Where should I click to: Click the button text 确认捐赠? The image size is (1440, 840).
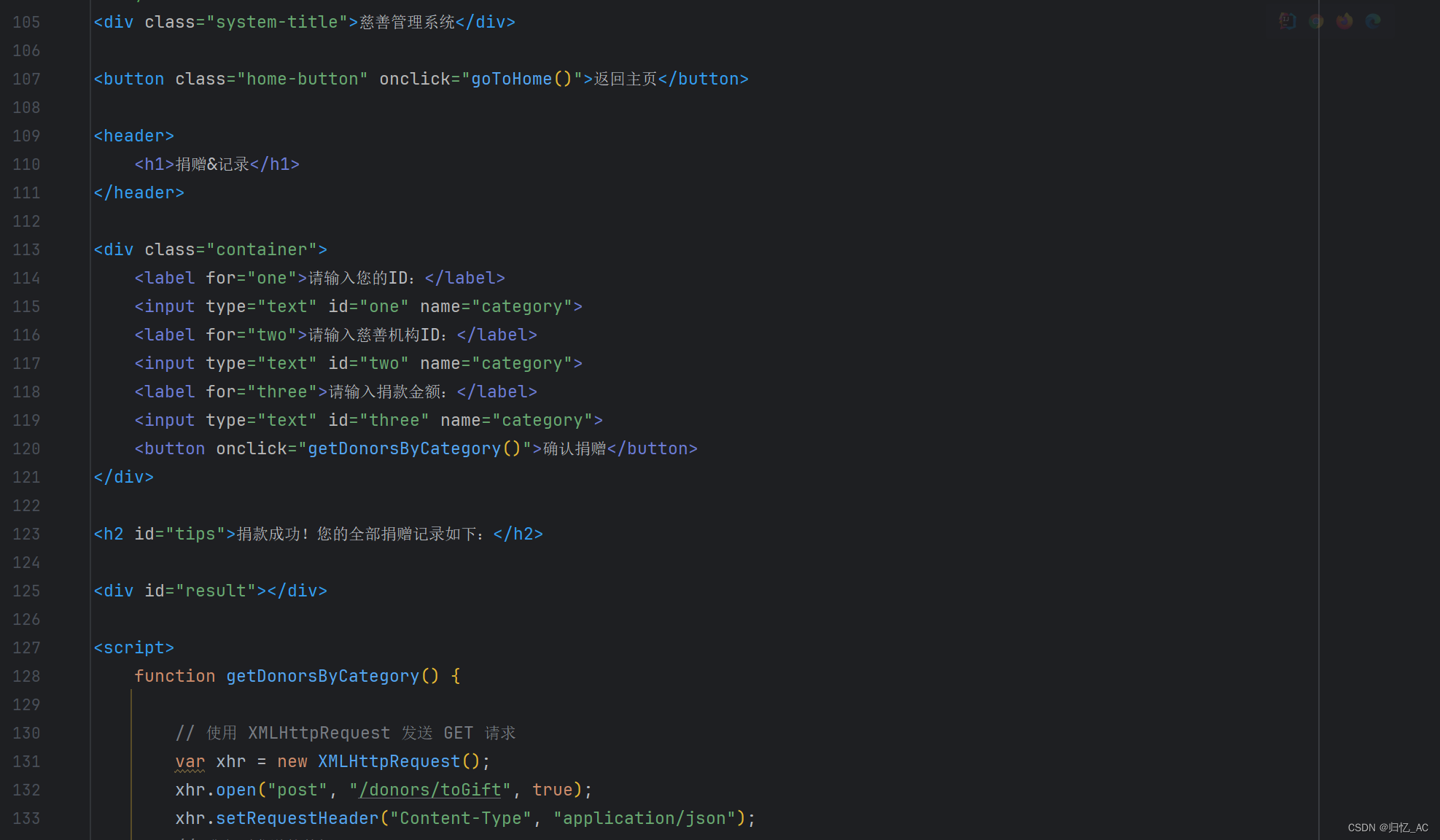[x=575, y=448]
